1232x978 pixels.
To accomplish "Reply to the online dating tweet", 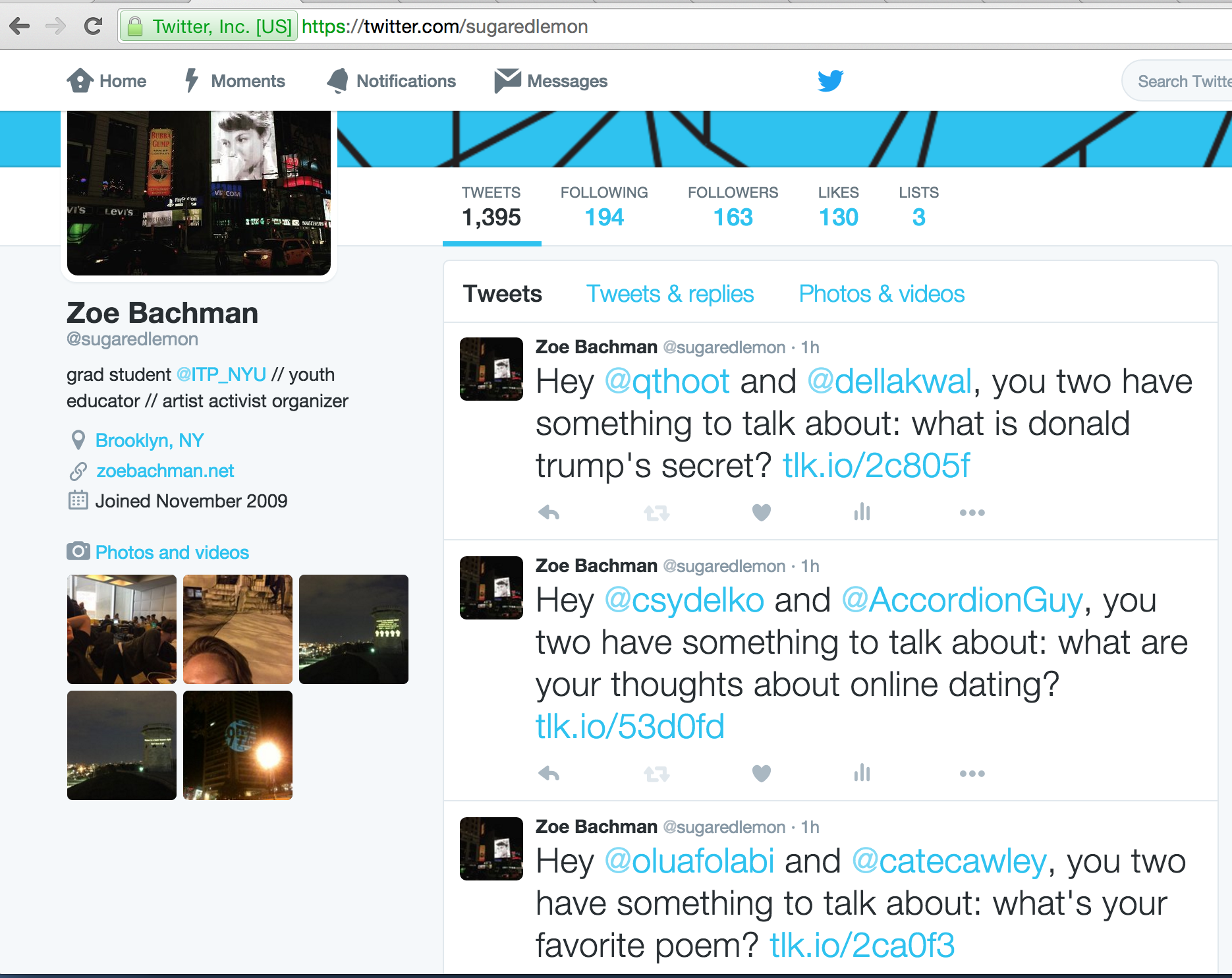I will pos(549,773).
